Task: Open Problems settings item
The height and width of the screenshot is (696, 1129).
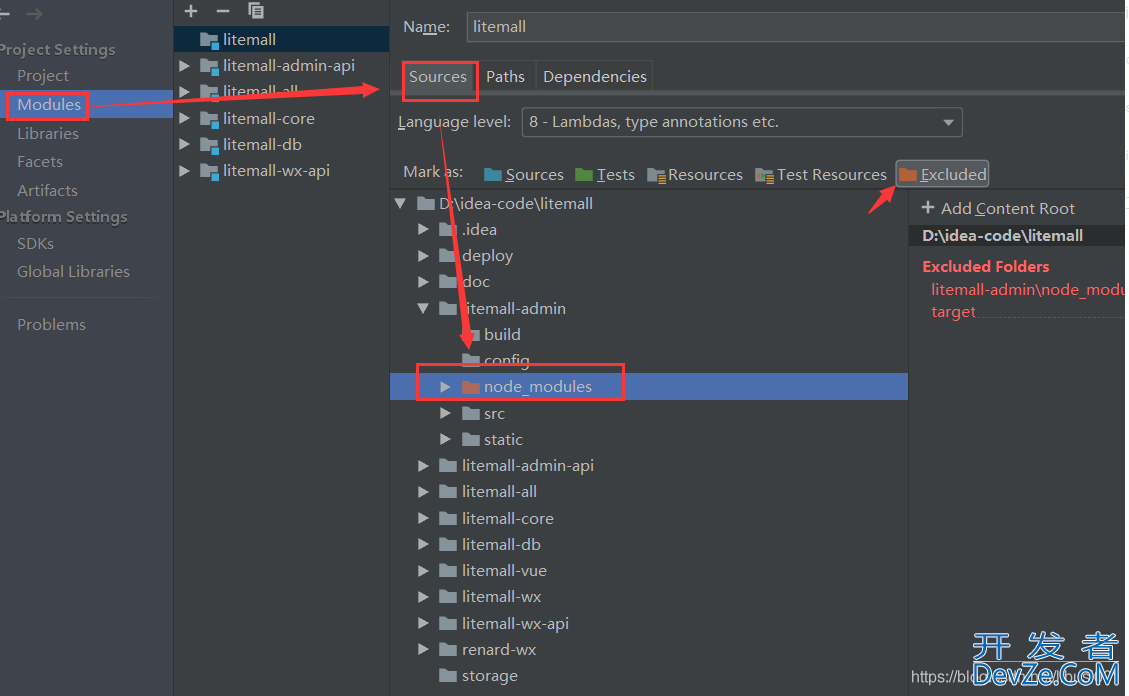Action: [51, 325]
